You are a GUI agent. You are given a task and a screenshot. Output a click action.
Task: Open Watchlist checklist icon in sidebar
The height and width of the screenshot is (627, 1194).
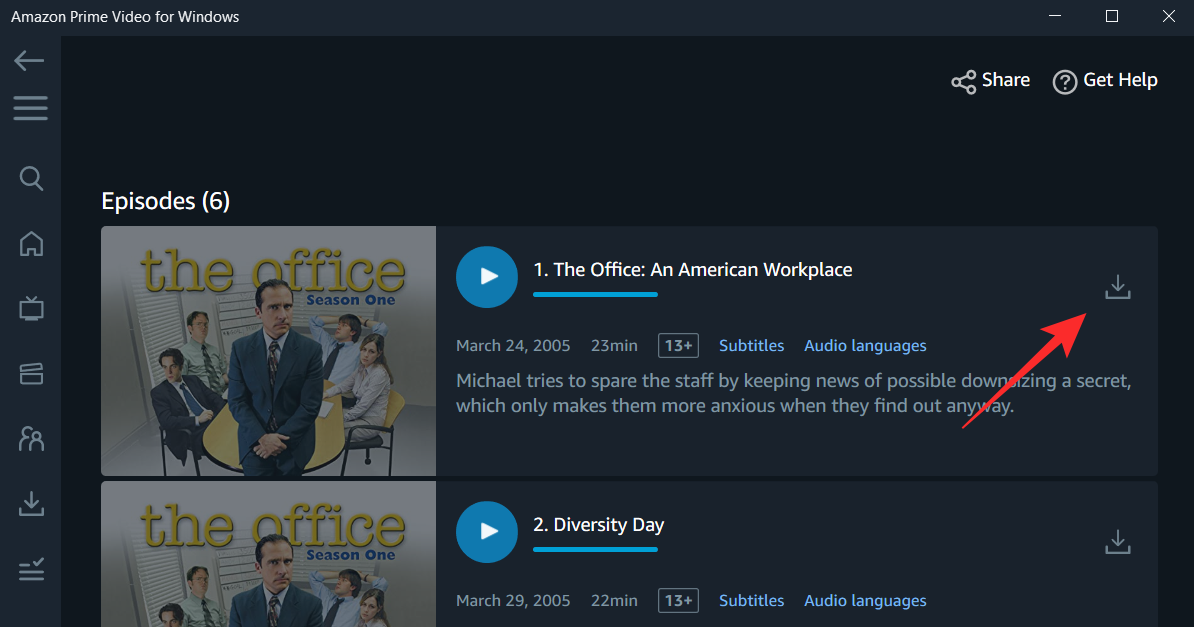[x=31, y=569]
